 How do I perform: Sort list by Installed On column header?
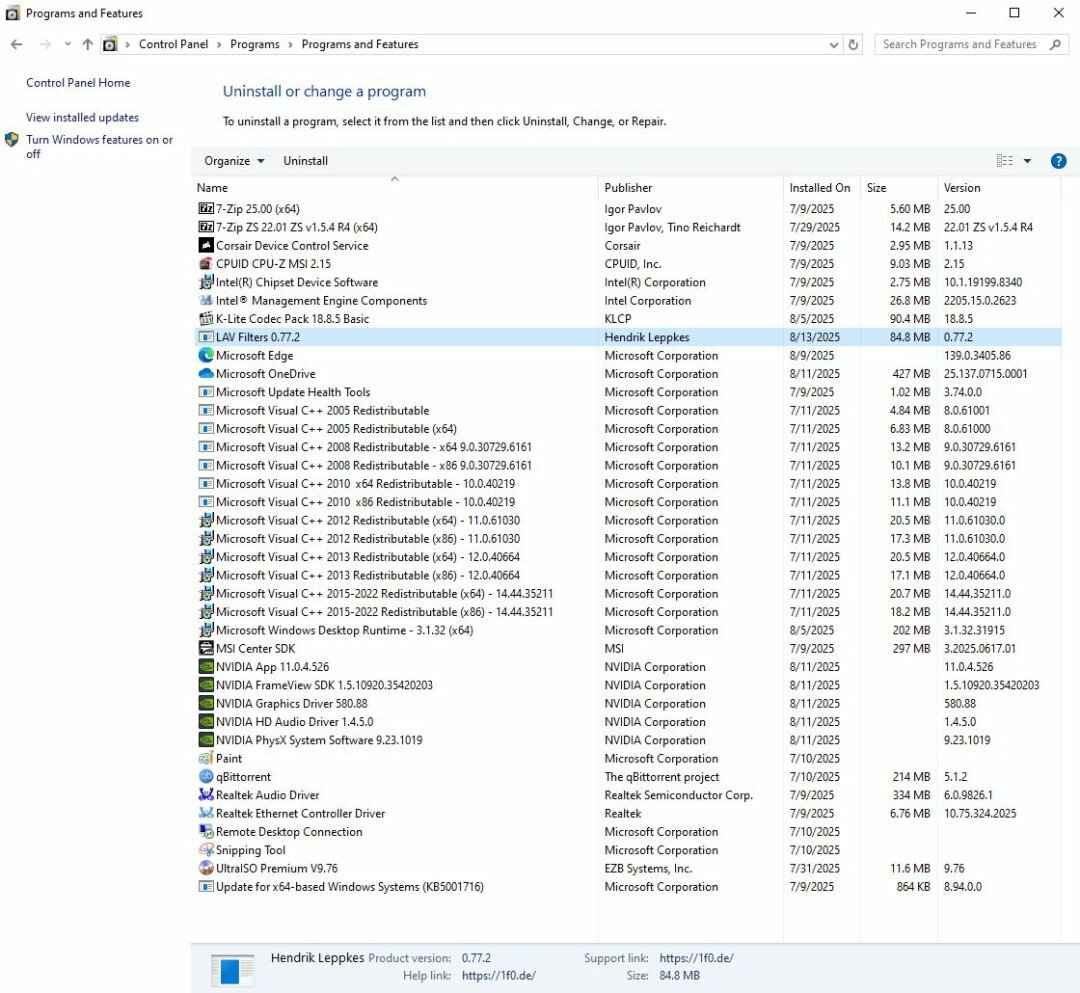point(822,188)
